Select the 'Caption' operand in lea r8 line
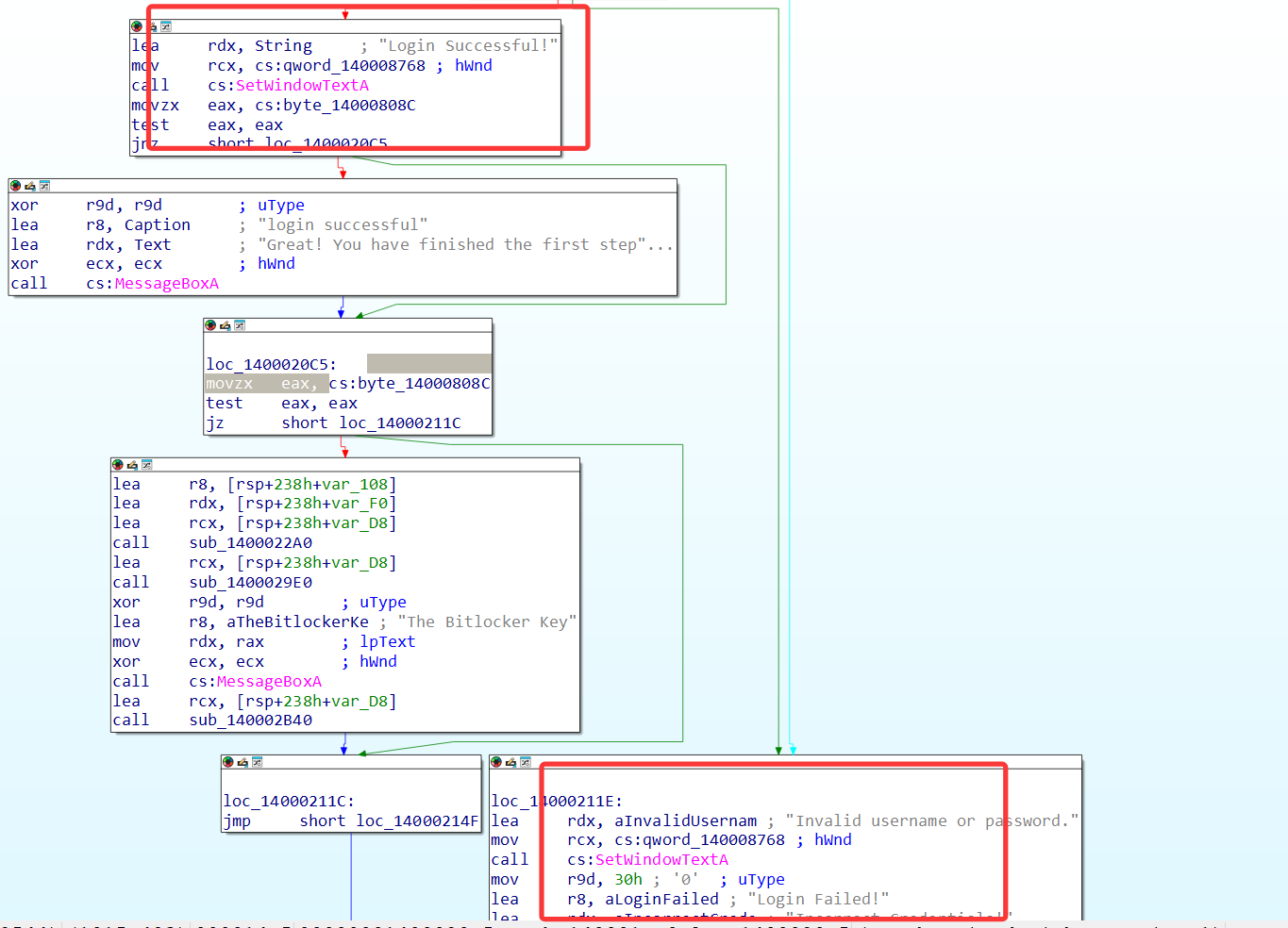Viewport: 1288px width, 928px height. click(x=158, y=225)
